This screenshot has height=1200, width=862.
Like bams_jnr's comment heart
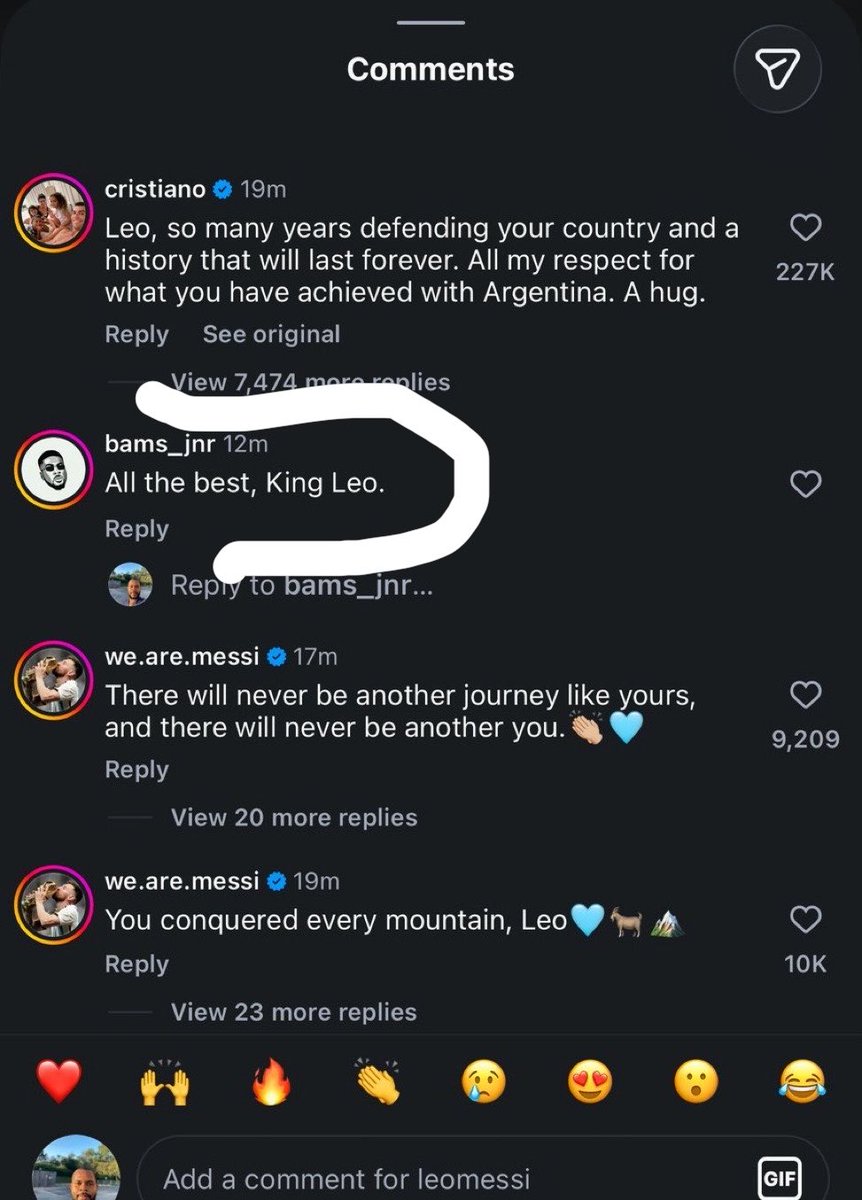(806, 484)
